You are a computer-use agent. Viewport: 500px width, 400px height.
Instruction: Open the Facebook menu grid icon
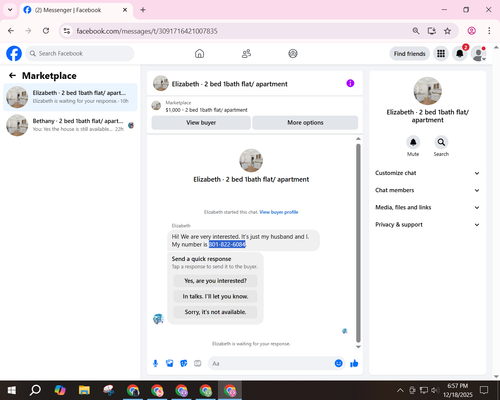[x=441, y=54]
